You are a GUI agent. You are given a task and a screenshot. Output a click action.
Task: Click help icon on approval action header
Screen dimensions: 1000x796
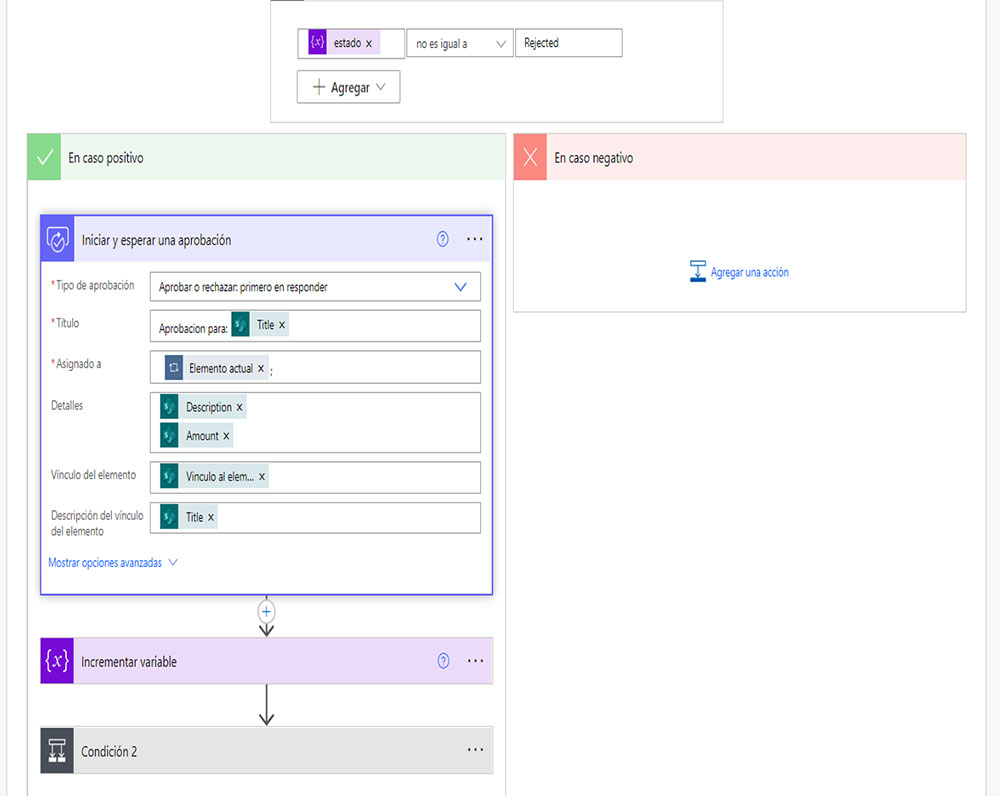(x=443, y=239)
